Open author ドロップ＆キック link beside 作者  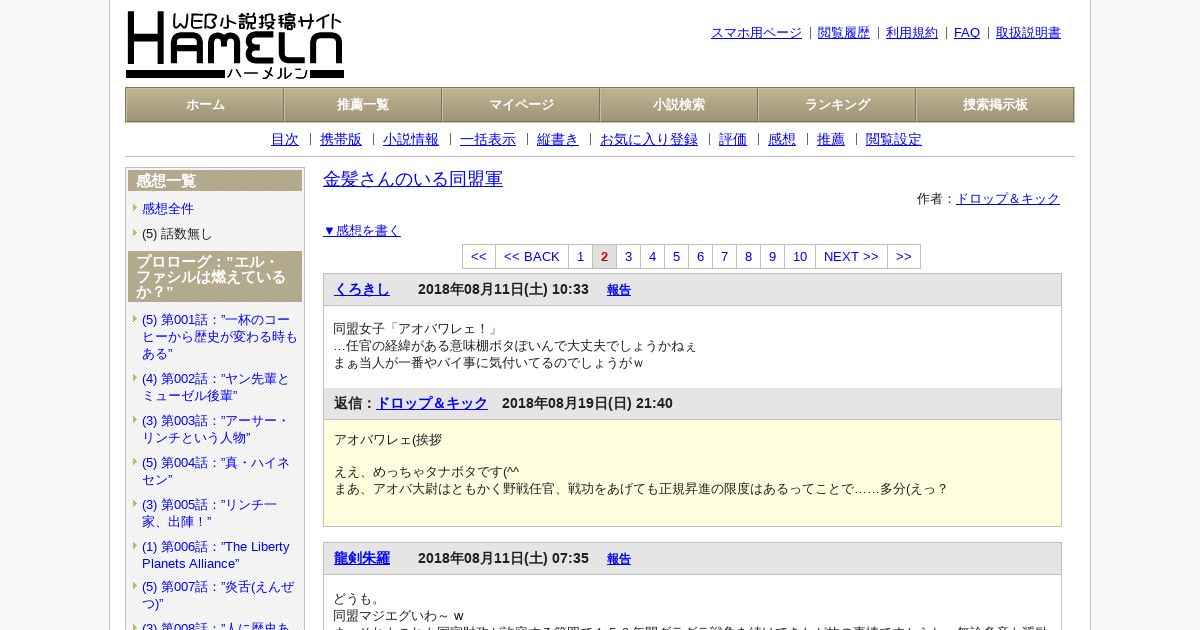pyautogui.click(x=1008, y=198)
